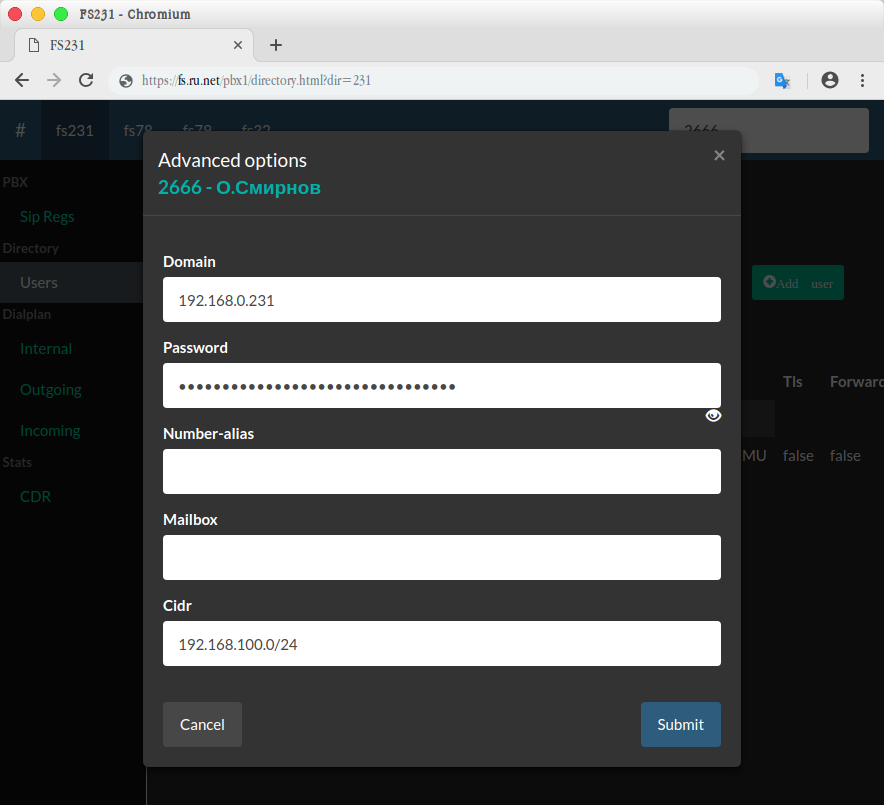Click the browser forward arrow
The width and height of the screenshot is (884, 805).
pyautogui.click(x=54, y=80)
